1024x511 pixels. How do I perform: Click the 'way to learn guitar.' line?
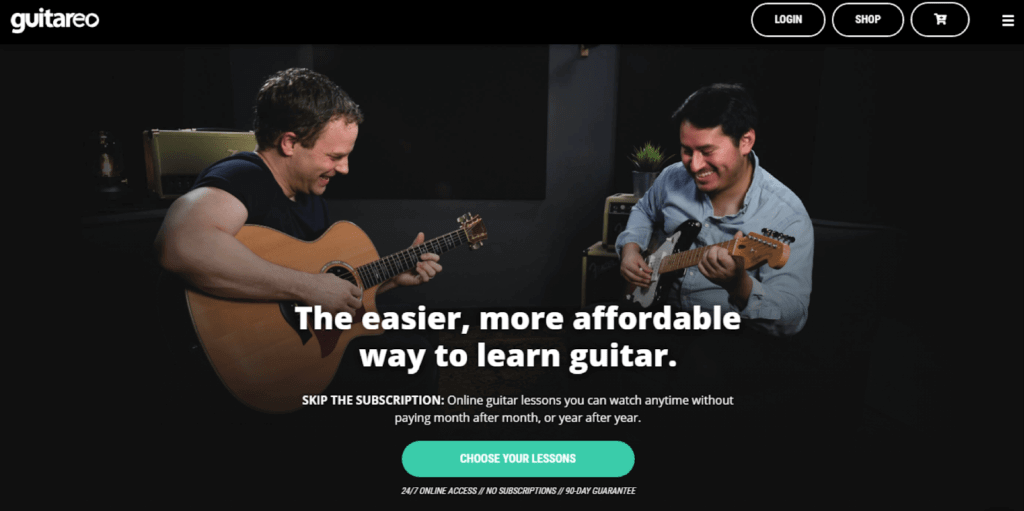[x=518, y=357]
